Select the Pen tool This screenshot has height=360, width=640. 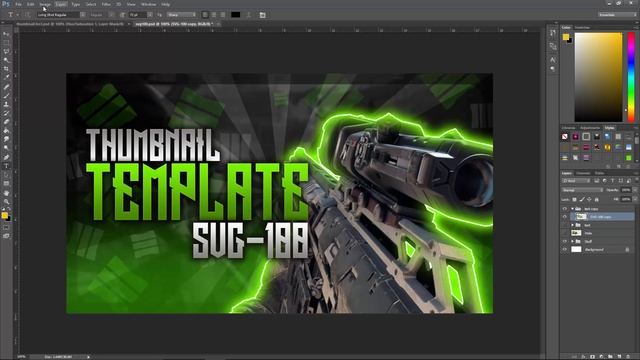point(6,157)
